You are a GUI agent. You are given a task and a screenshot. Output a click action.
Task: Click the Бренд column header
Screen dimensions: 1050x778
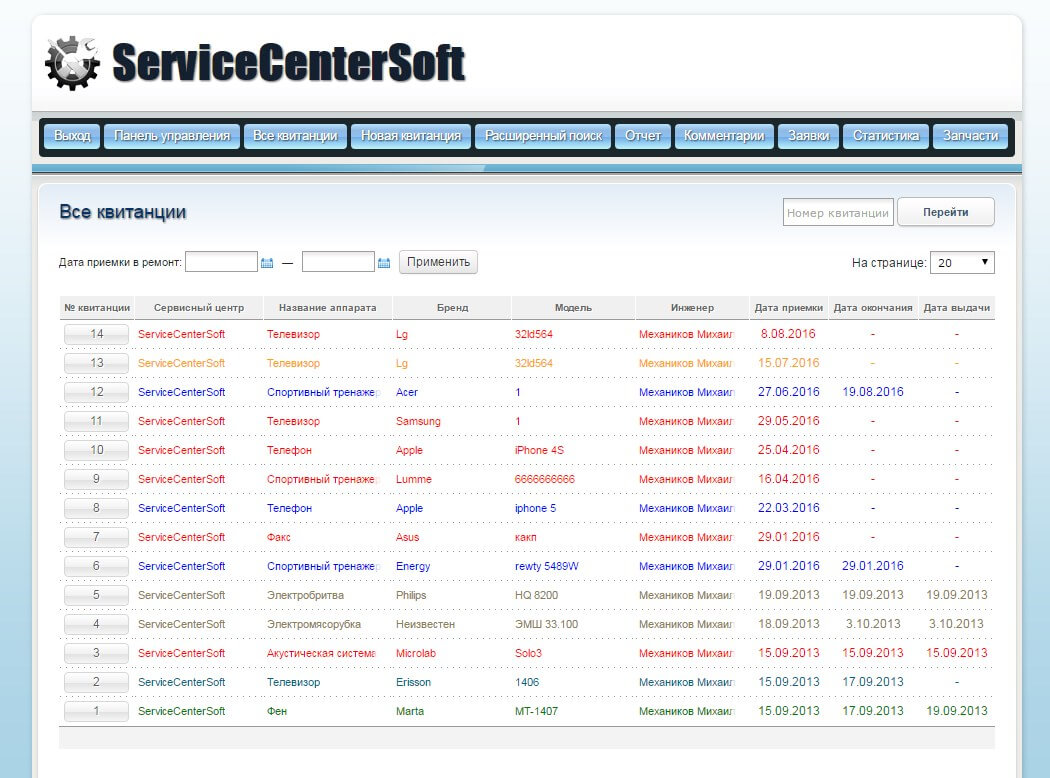[453, 308]
